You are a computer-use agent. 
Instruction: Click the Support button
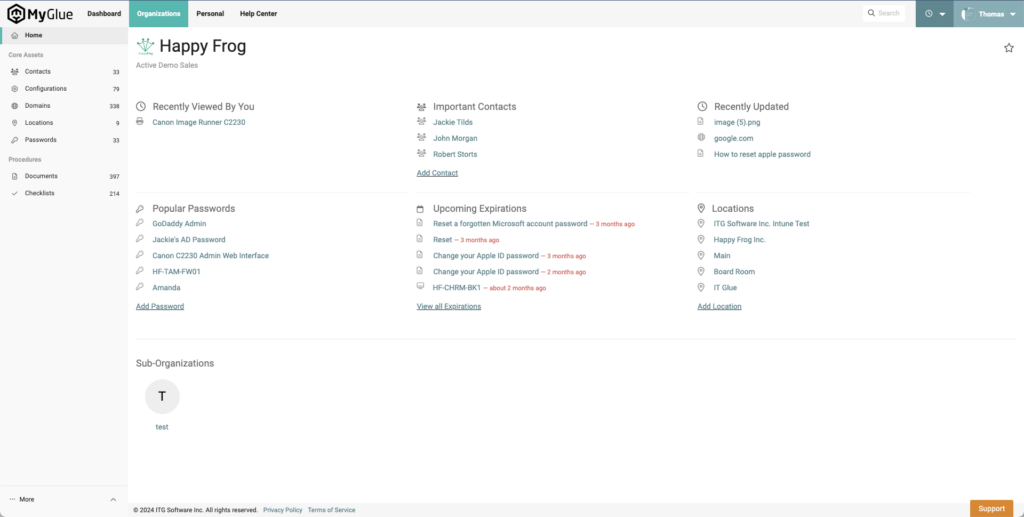[x=991, y=509]
